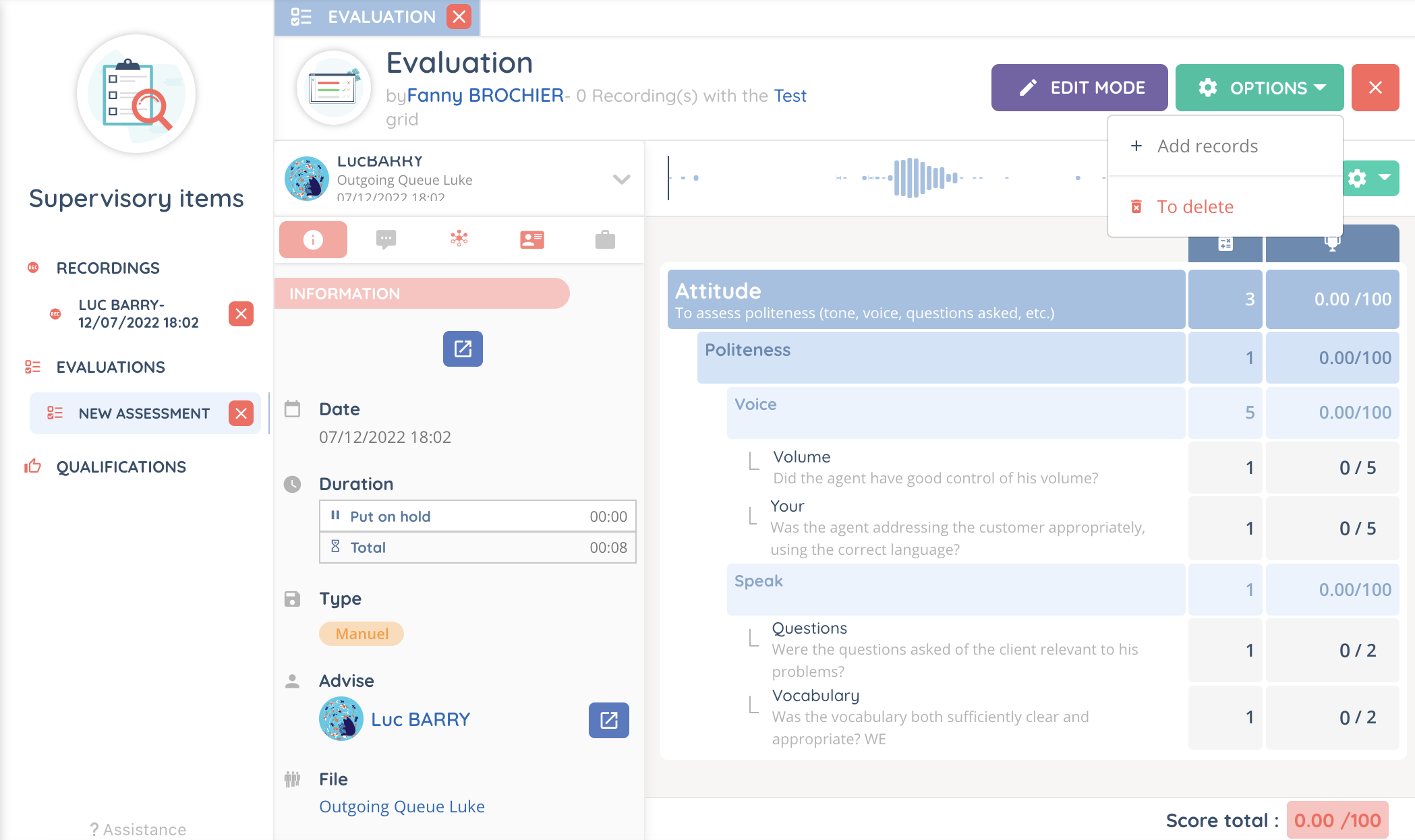Image resolution: width=1415 pixels, height=840 pixels.
Task: Click the calculator coefficient column icon
Action: (1225, 244)
